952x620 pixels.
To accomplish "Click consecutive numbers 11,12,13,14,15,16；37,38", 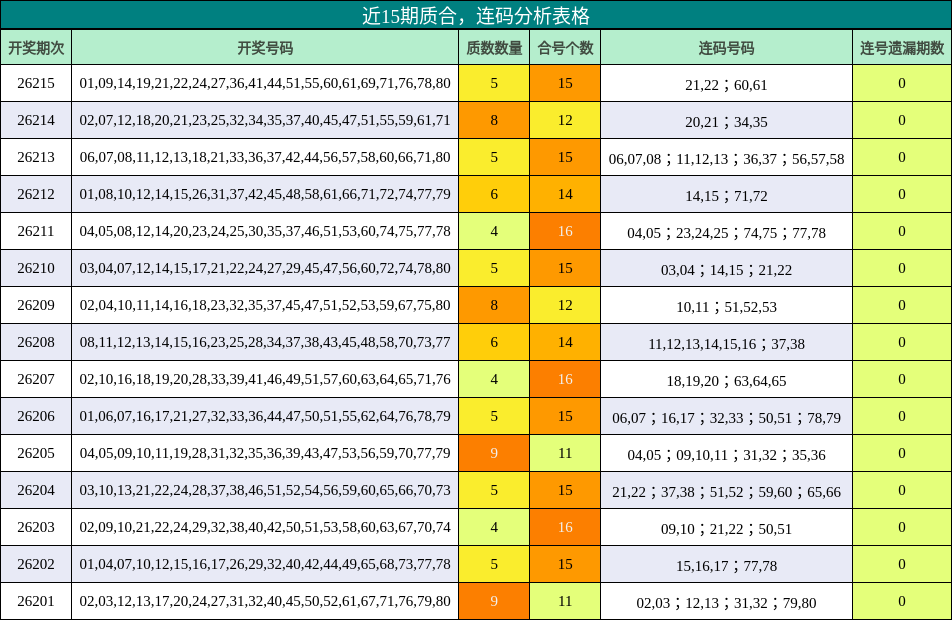I will point(726,344).
